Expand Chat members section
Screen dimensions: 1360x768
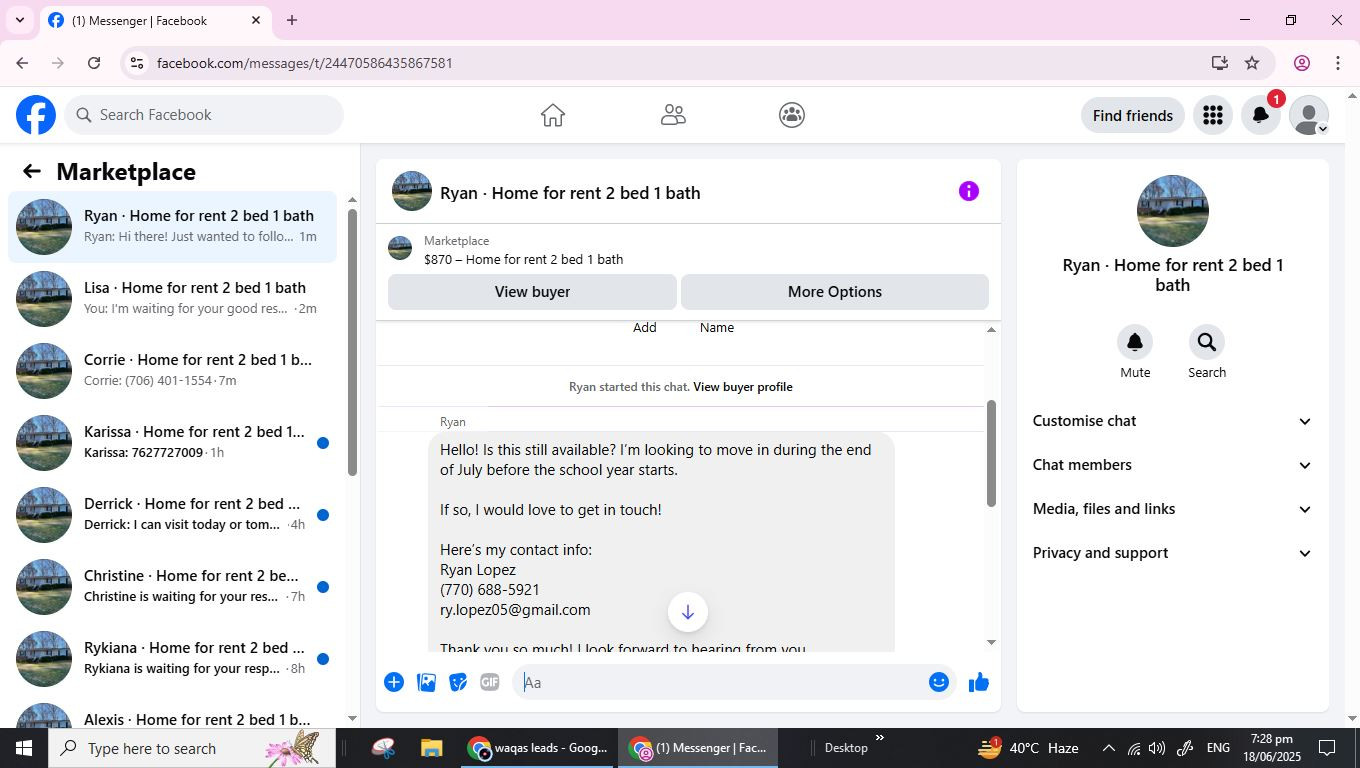(x=1172, y=465)
